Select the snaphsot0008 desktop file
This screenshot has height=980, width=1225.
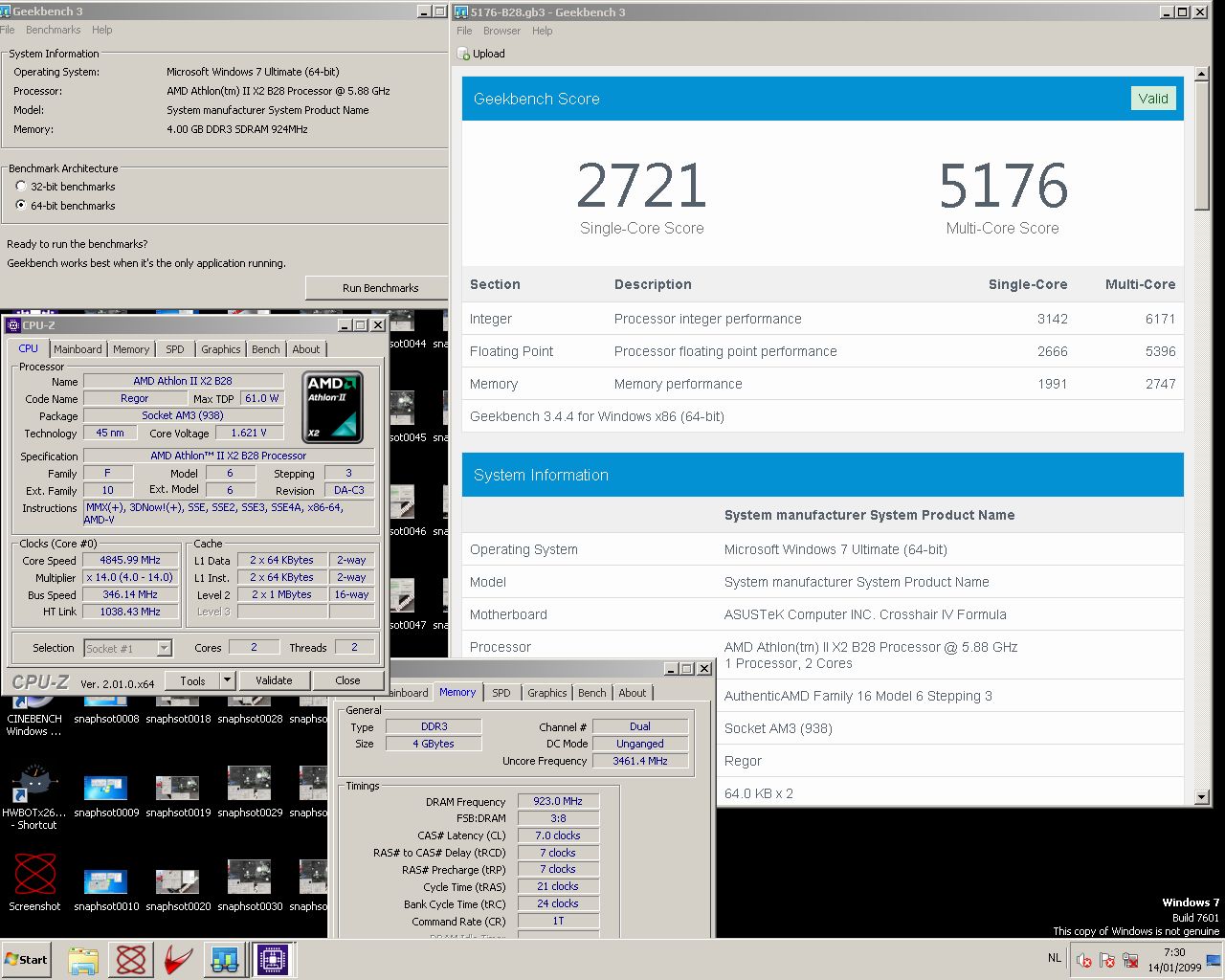point(106,712)
